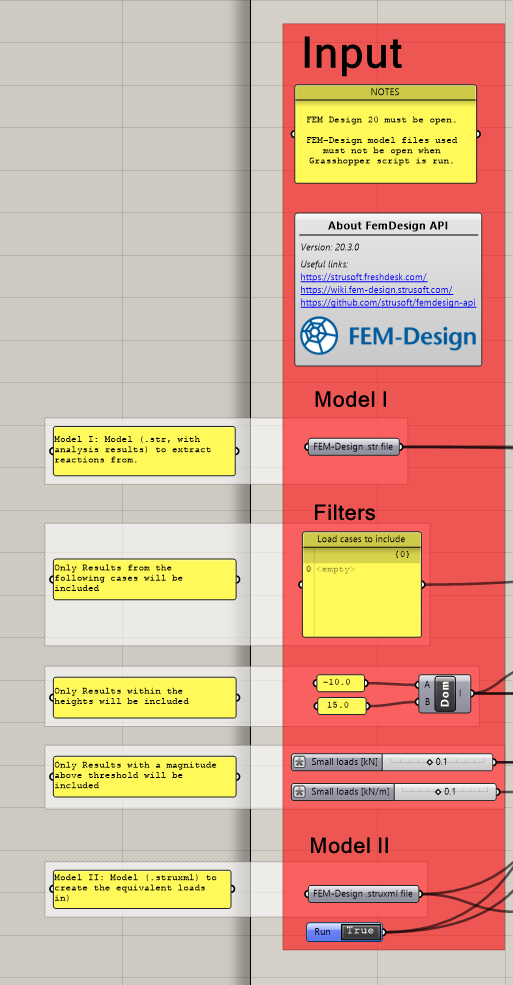This screenshot has height=985, width=513.
Task: Click the Input group title
Action: click(x=352, y=53)
